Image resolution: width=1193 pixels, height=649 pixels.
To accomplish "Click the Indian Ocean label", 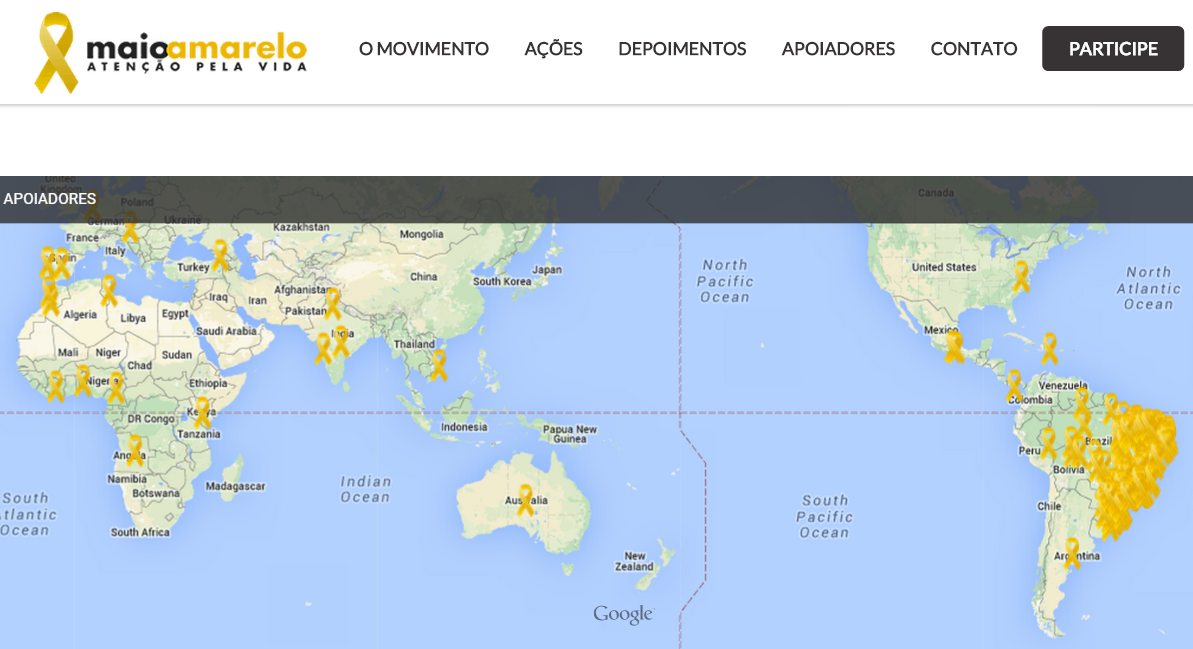I will point(365,489).
